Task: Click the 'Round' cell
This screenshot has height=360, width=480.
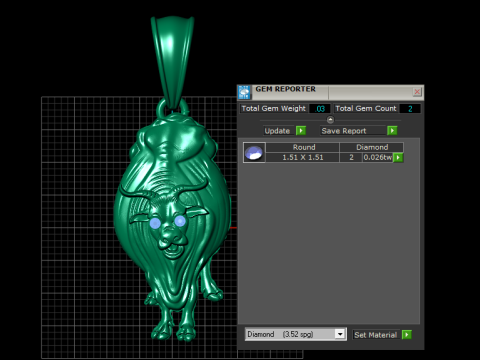Action: (x=303, y=147)
